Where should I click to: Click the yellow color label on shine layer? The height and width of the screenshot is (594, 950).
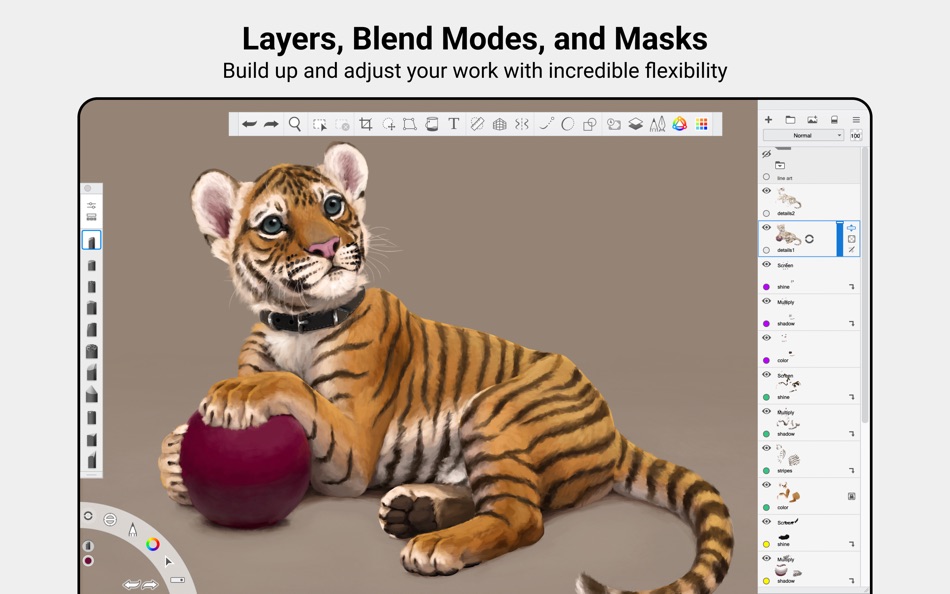(x=766, y=544)
